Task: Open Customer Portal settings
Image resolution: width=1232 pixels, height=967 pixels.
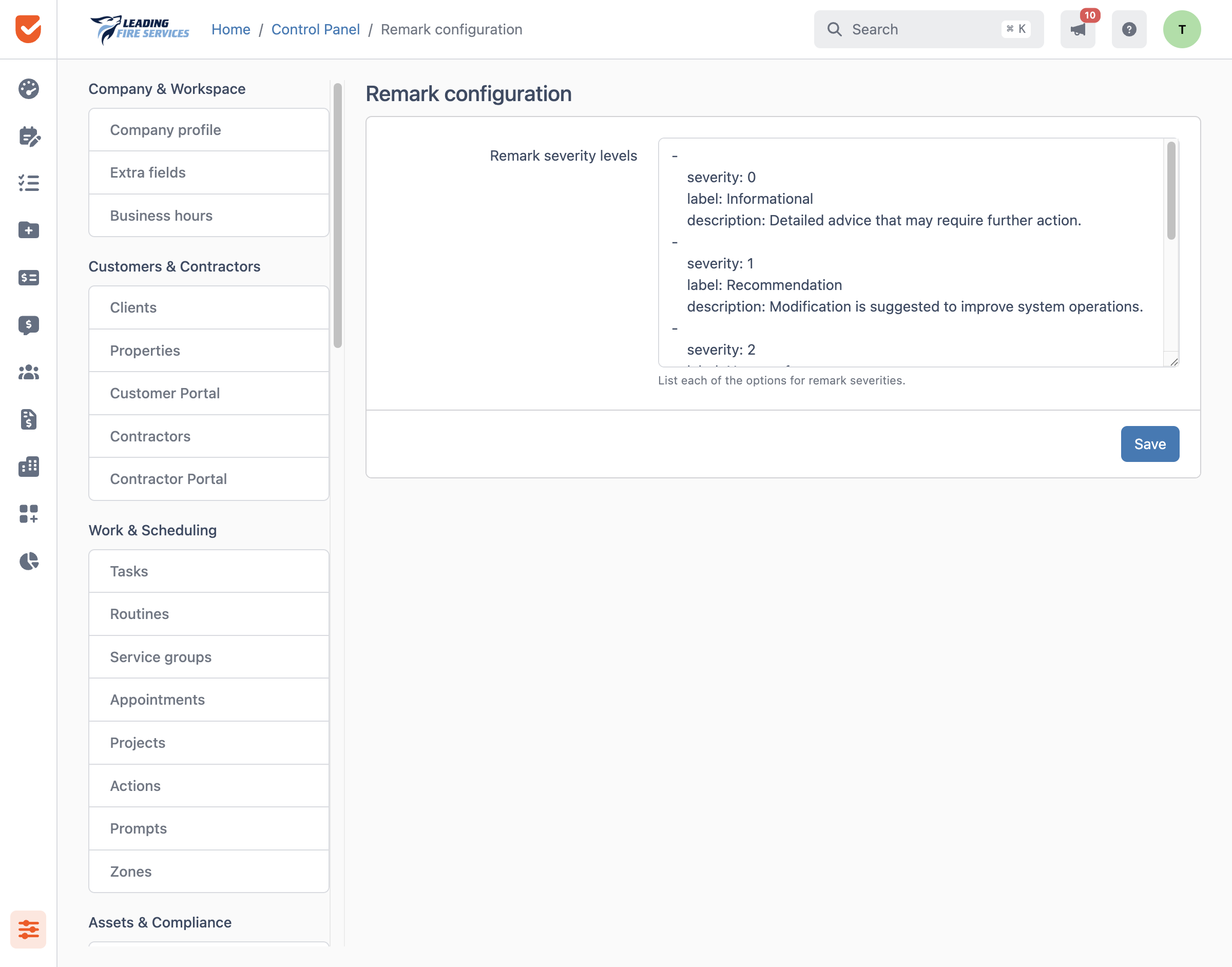Action: tap(208, 394)
